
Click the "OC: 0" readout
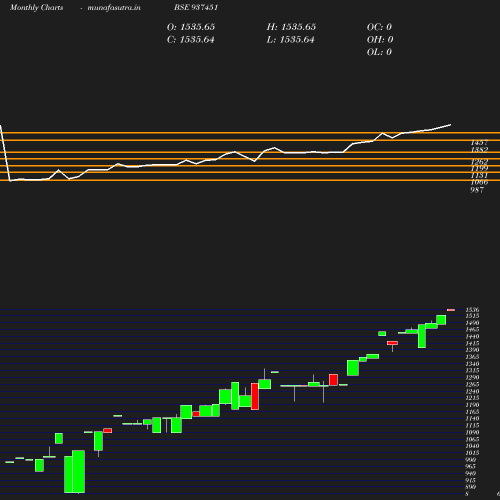[x=379, y=27]
